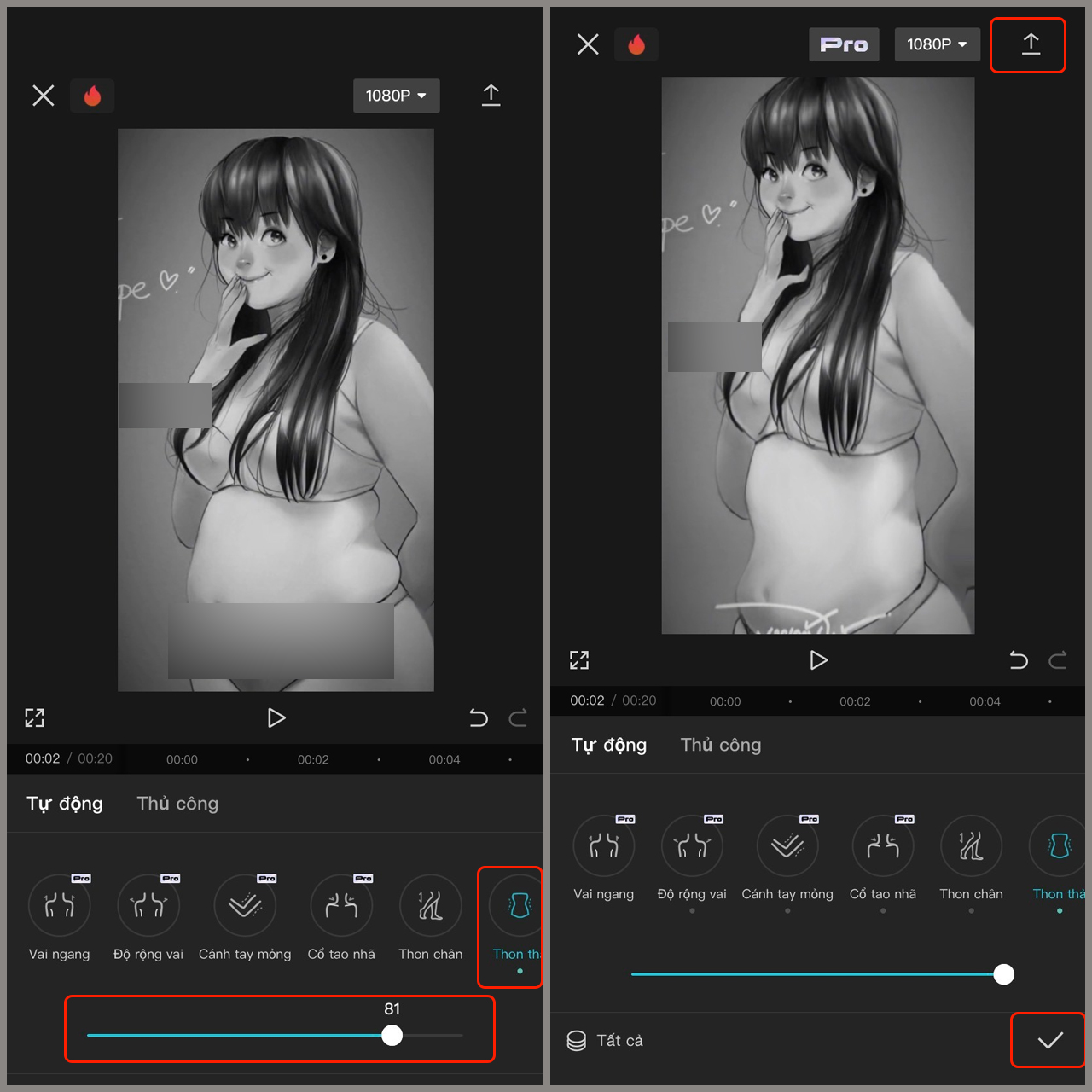Screen dimensions: 1092x1092
Task: Select Cánh tay mỏng tool in right screen
Action: pos(787,858)
